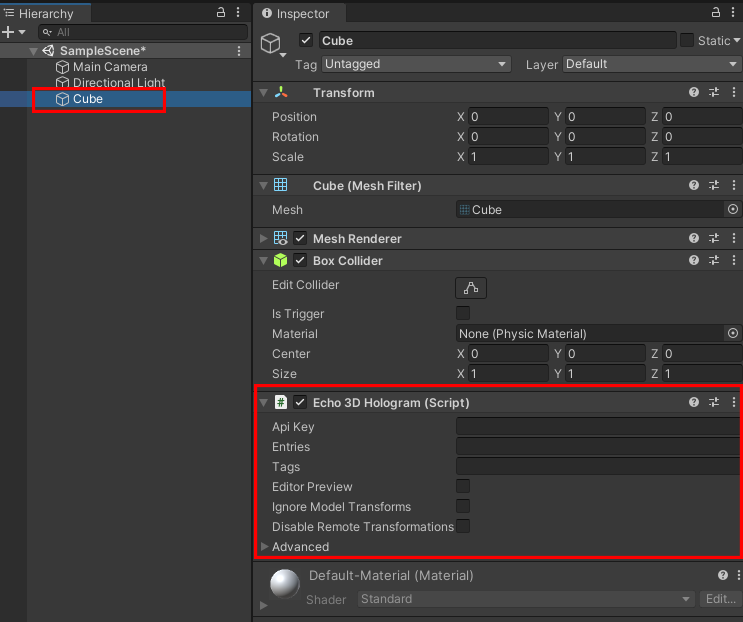Expand the Mesh Renderer foldout
This screenshot has width=743, height=622.
click(x=264, y=238)
